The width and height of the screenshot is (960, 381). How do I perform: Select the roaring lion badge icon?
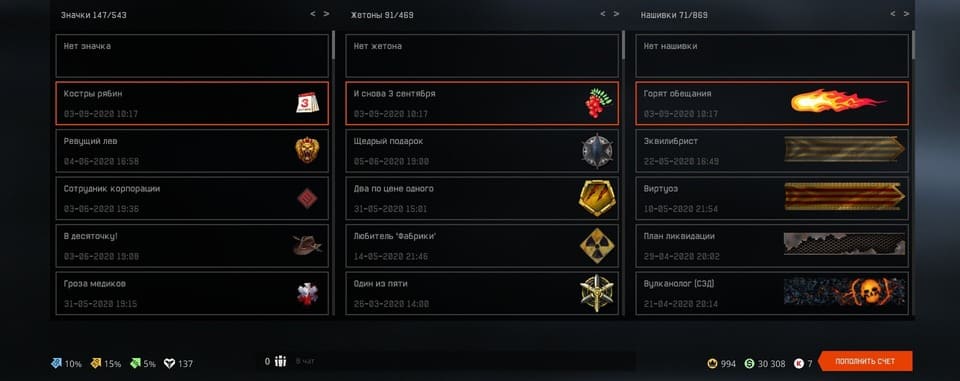coord(307,150)
